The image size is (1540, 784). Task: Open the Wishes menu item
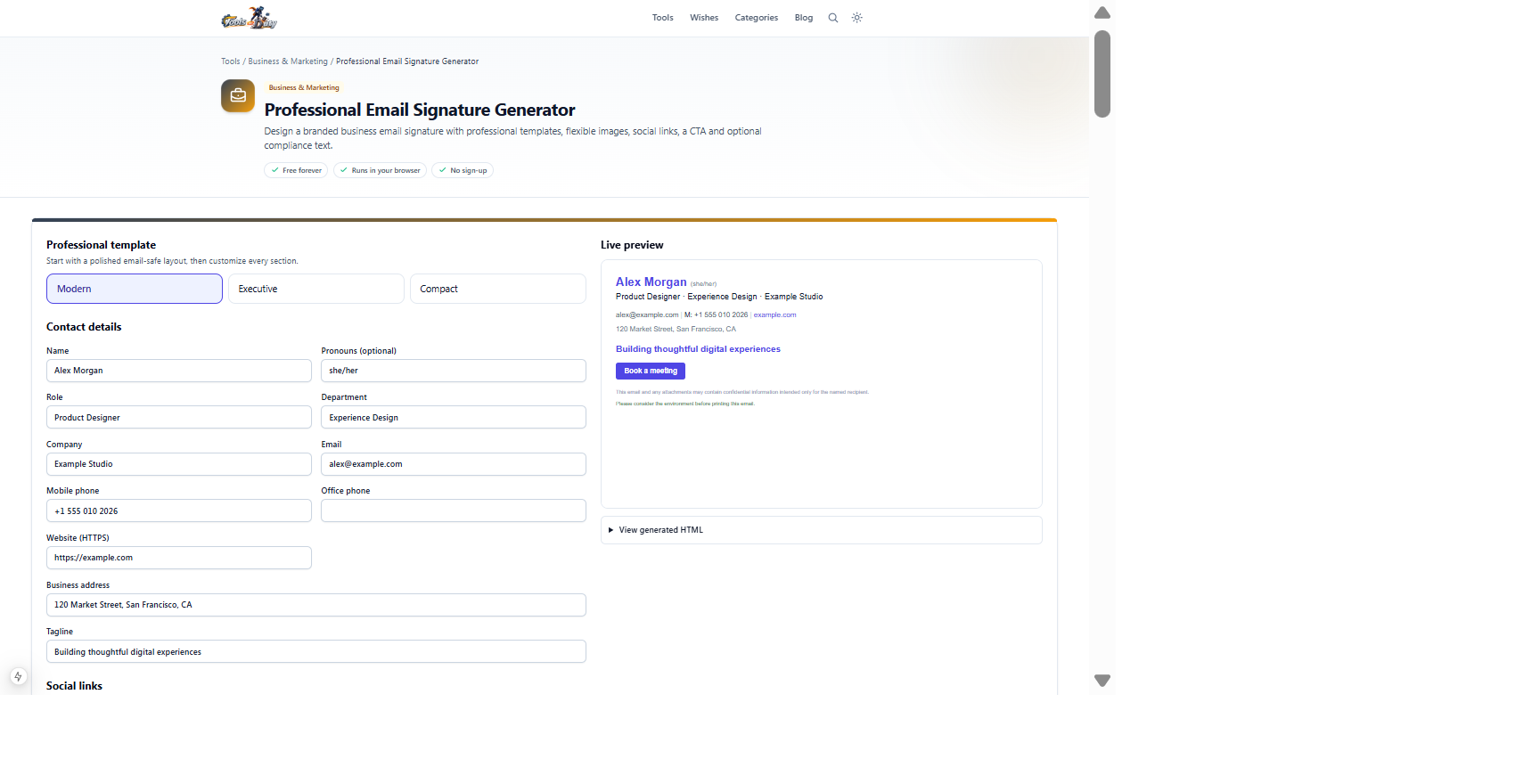coord(704,18)
